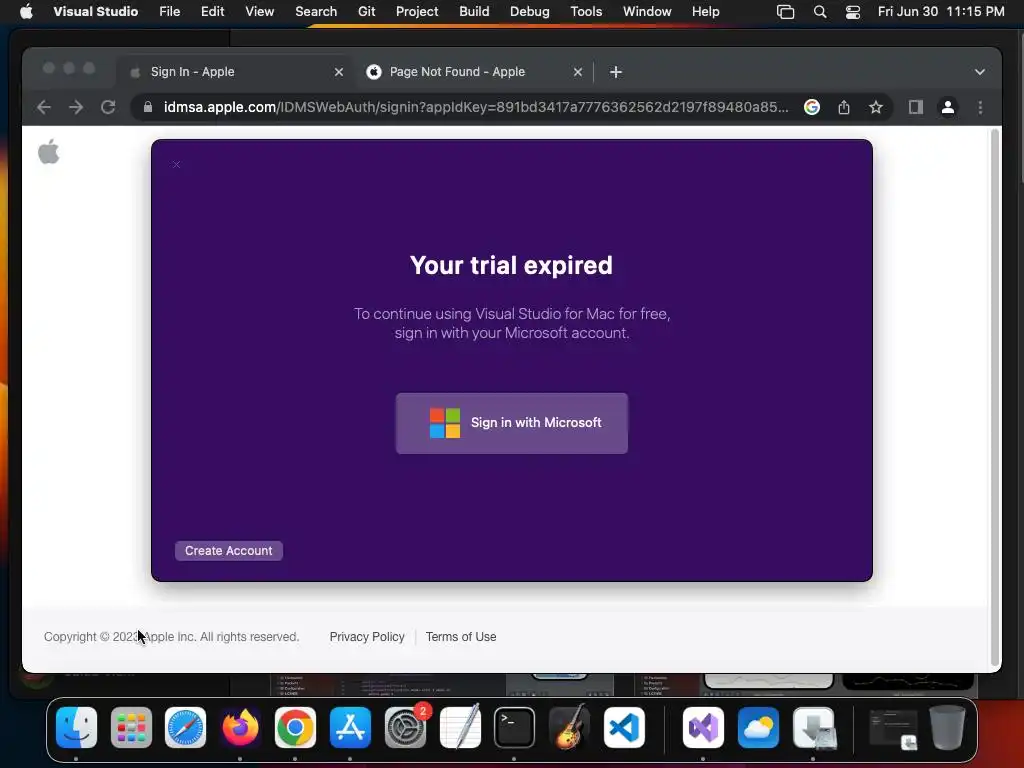Open the Chrome profile menu
The image size is (1024, 768).
(948, 107)
